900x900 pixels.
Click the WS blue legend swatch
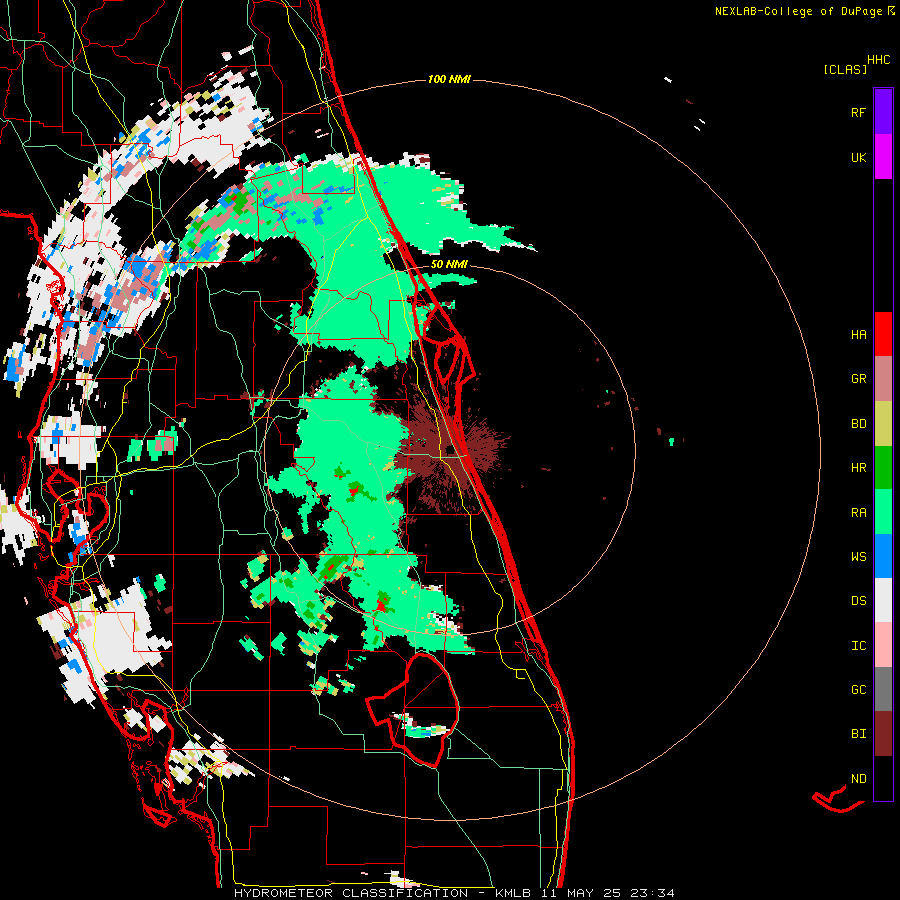(883, 556)
